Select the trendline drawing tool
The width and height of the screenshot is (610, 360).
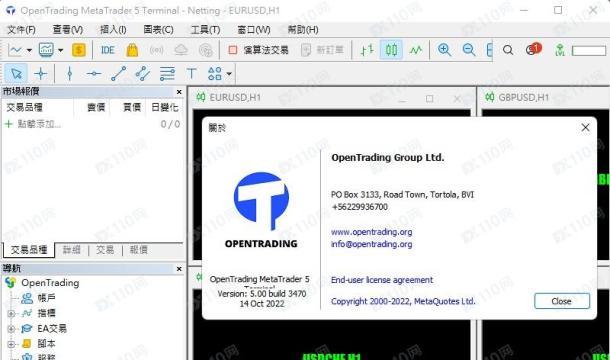pos(118,73)
